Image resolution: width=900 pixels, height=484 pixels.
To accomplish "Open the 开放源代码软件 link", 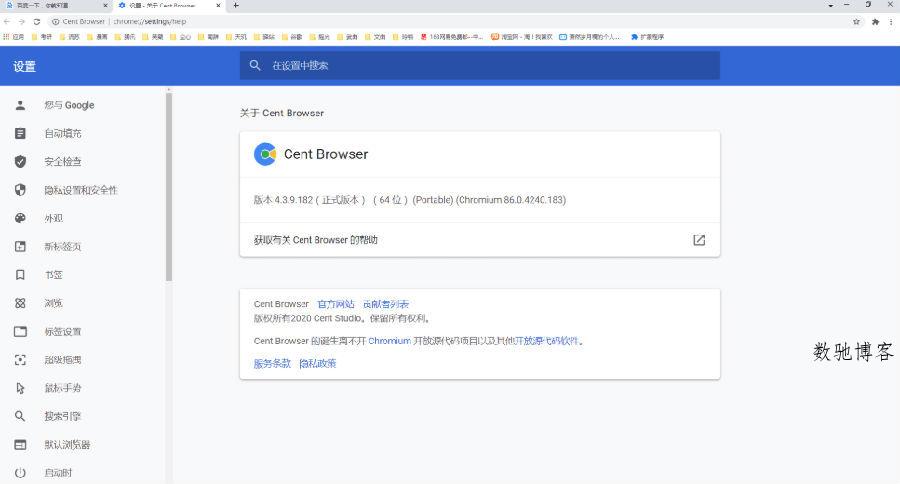I will pos(546,340).
